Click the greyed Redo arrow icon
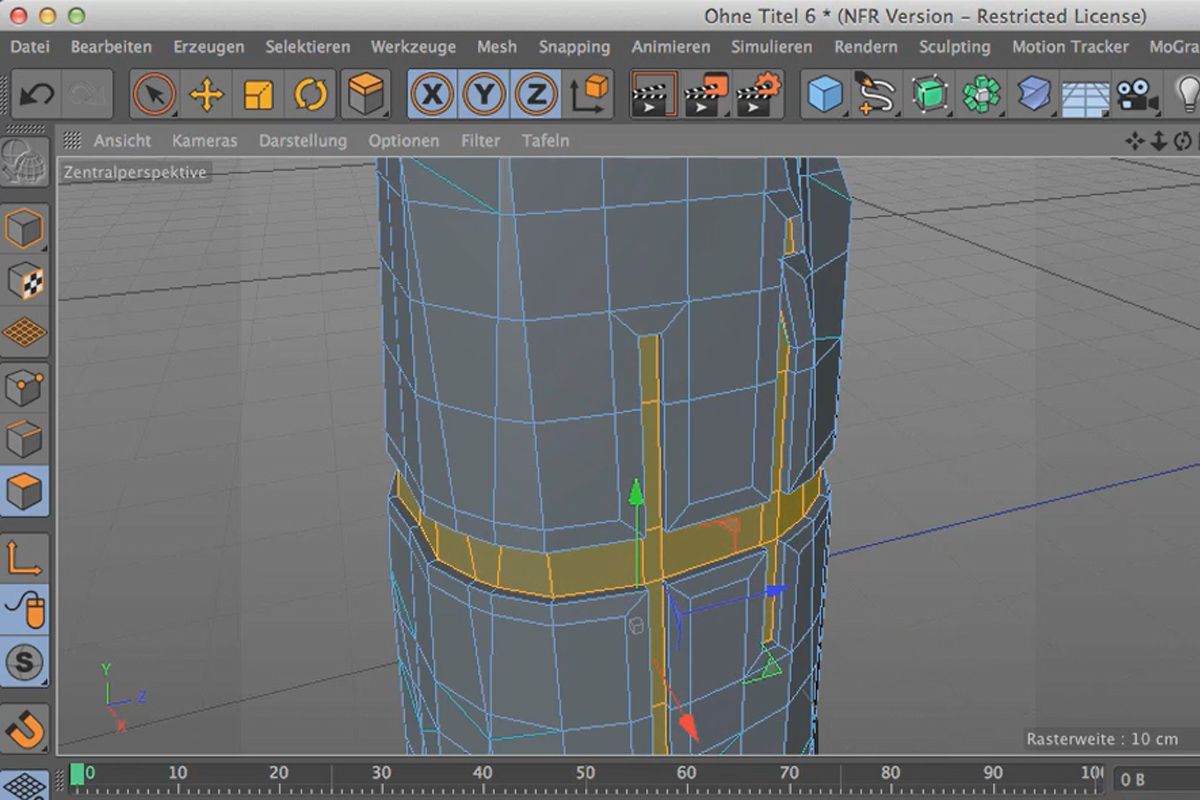Viewport: 1200px width, 800px height. pyautogui.click(x=88, y=95)
